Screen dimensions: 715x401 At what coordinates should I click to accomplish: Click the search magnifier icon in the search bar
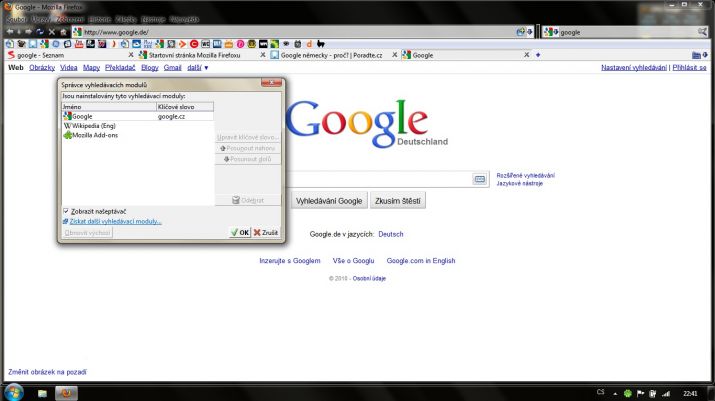pyautogui.click(x=703, y=32)
